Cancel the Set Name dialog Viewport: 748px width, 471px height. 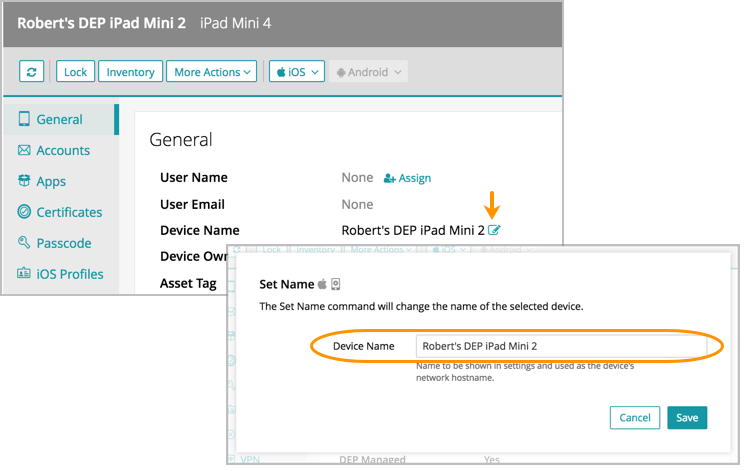coord(635,417)
